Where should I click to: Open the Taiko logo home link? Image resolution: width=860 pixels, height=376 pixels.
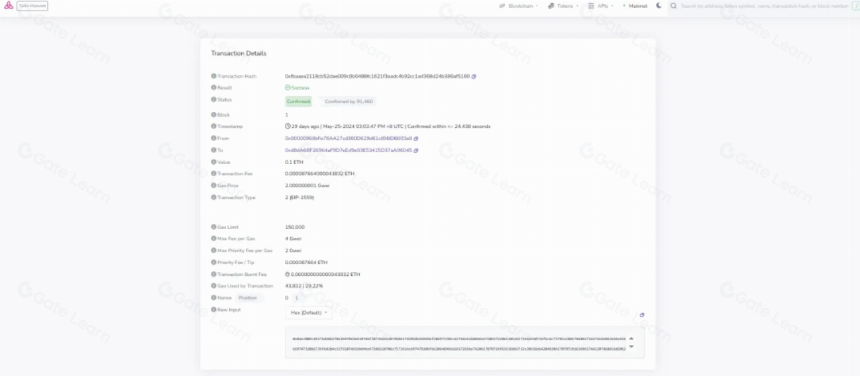(8, 5)
